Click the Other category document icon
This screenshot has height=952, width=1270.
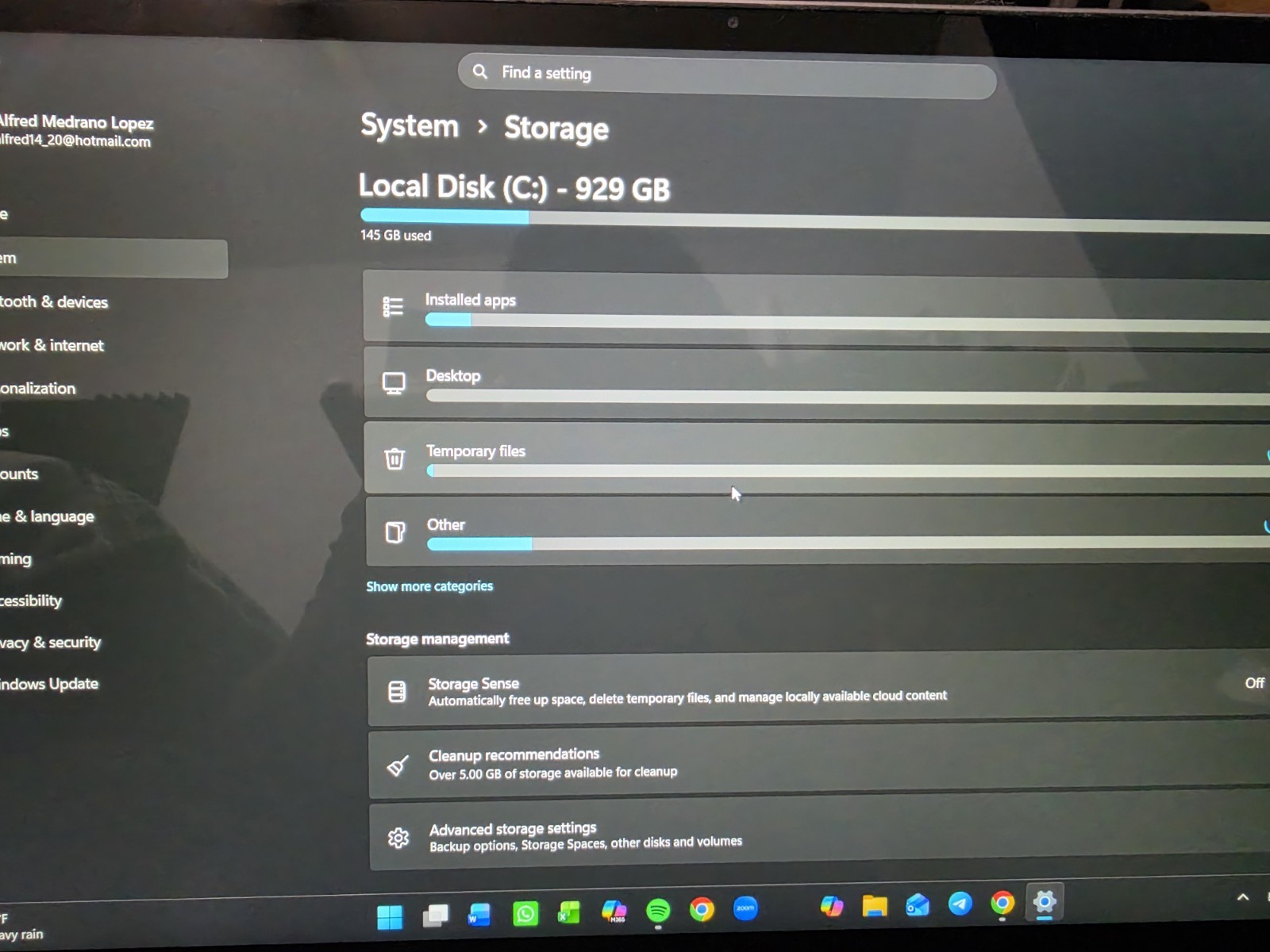click(394, 532)
